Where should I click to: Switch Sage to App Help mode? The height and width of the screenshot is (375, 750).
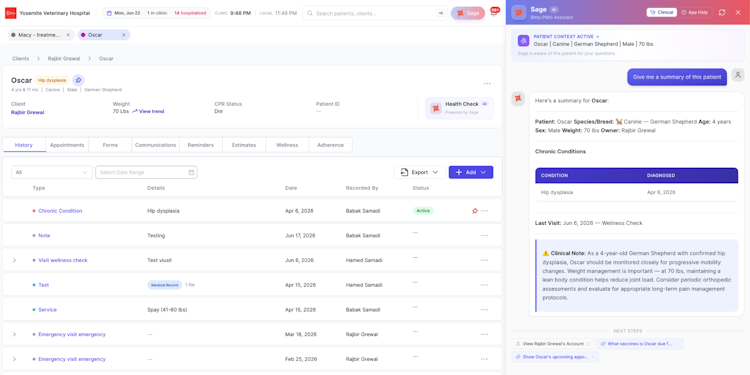click(695, 12)
